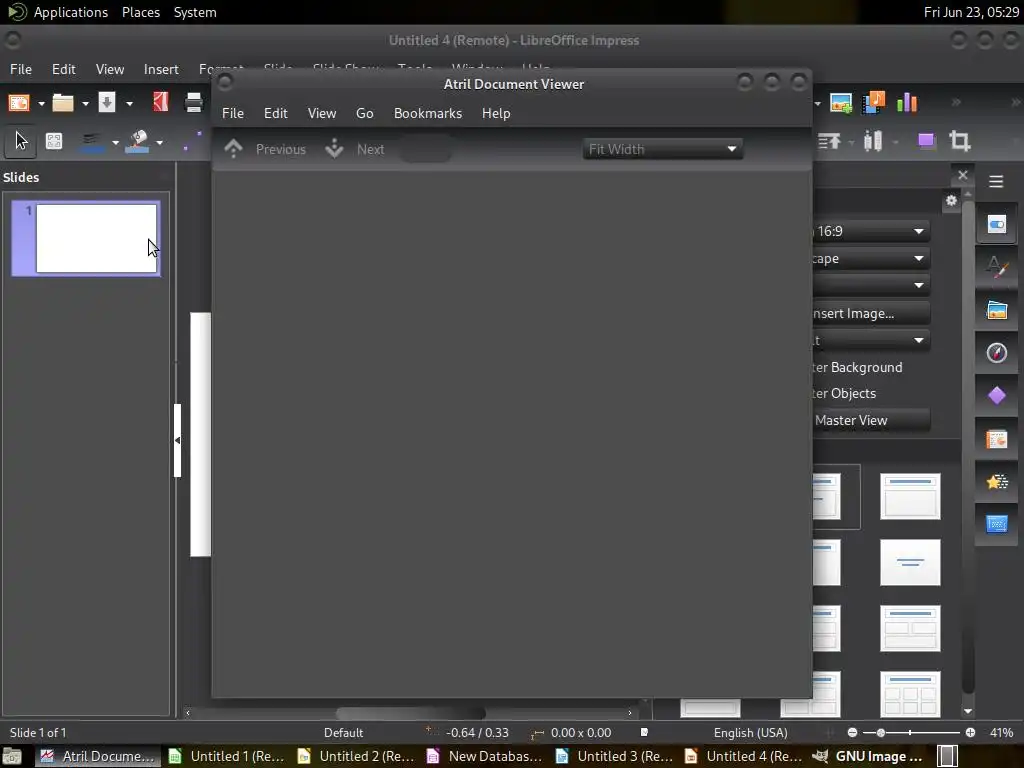Open Atril Help menu
Viewport: 1024px width, 768px height.
496,113
